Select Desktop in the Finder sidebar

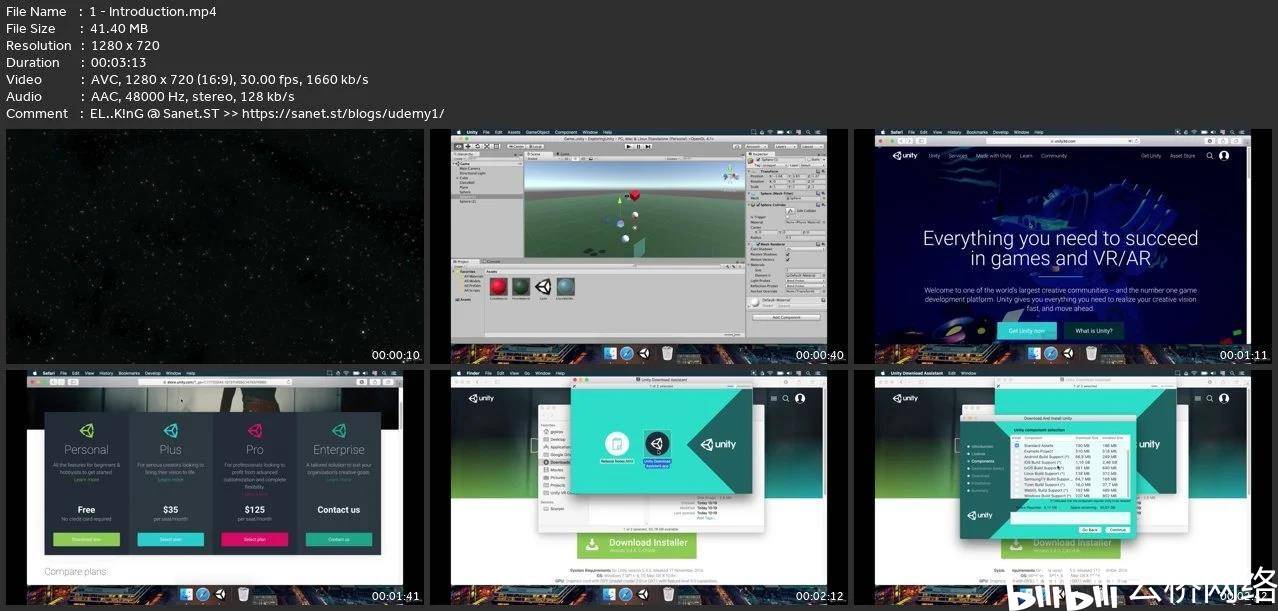[558, 439]
